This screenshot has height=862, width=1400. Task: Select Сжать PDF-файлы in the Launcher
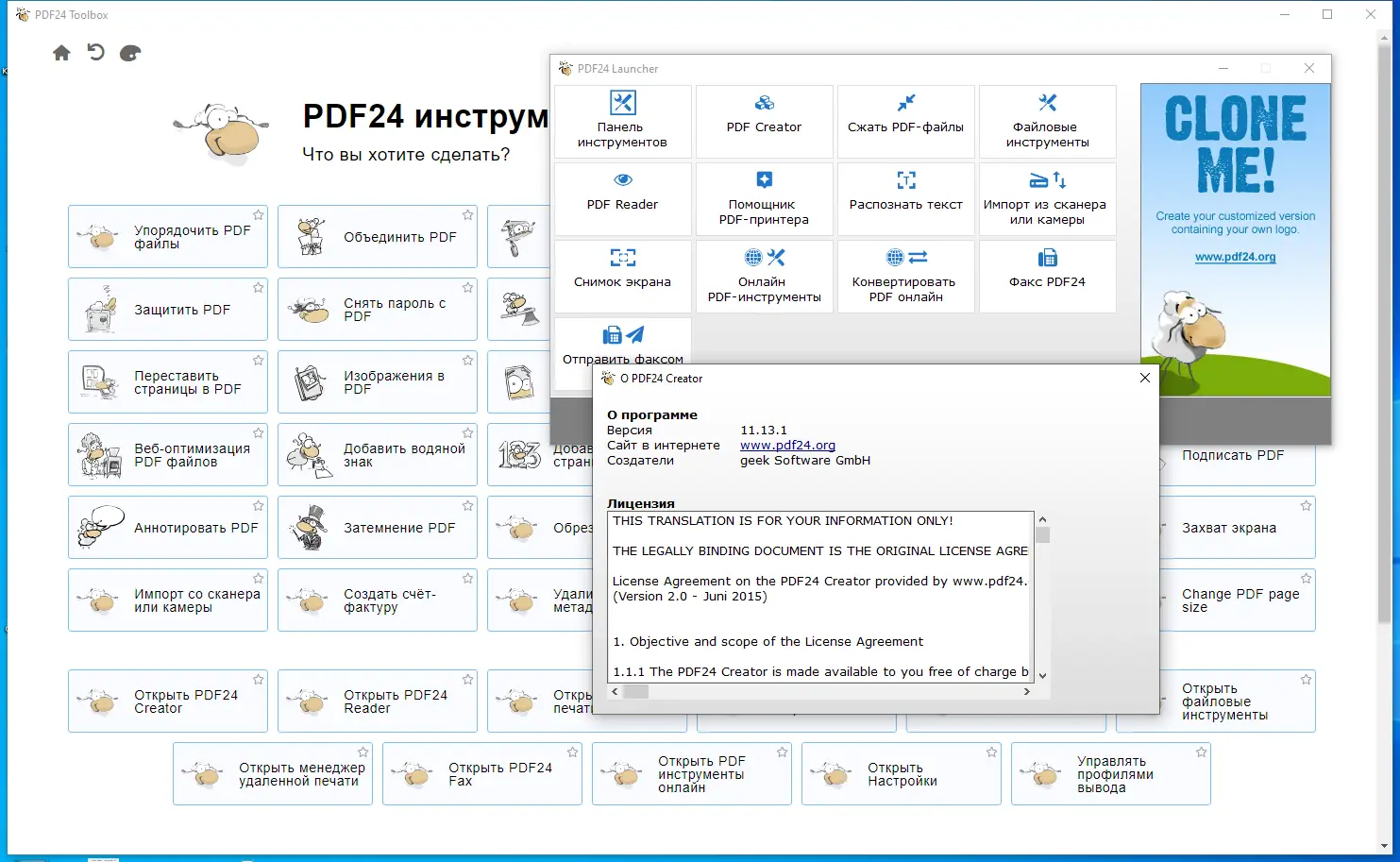(x=905, y=122)
